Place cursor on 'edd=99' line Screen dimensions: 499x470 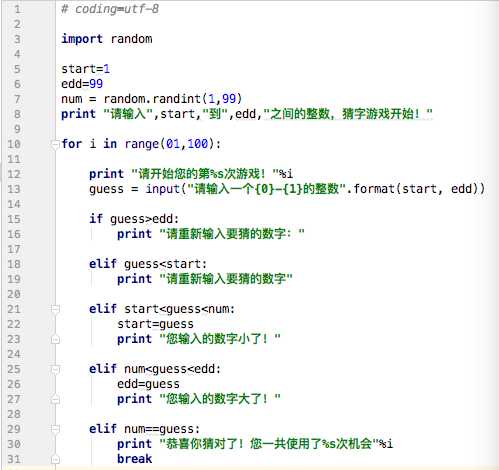82,84
